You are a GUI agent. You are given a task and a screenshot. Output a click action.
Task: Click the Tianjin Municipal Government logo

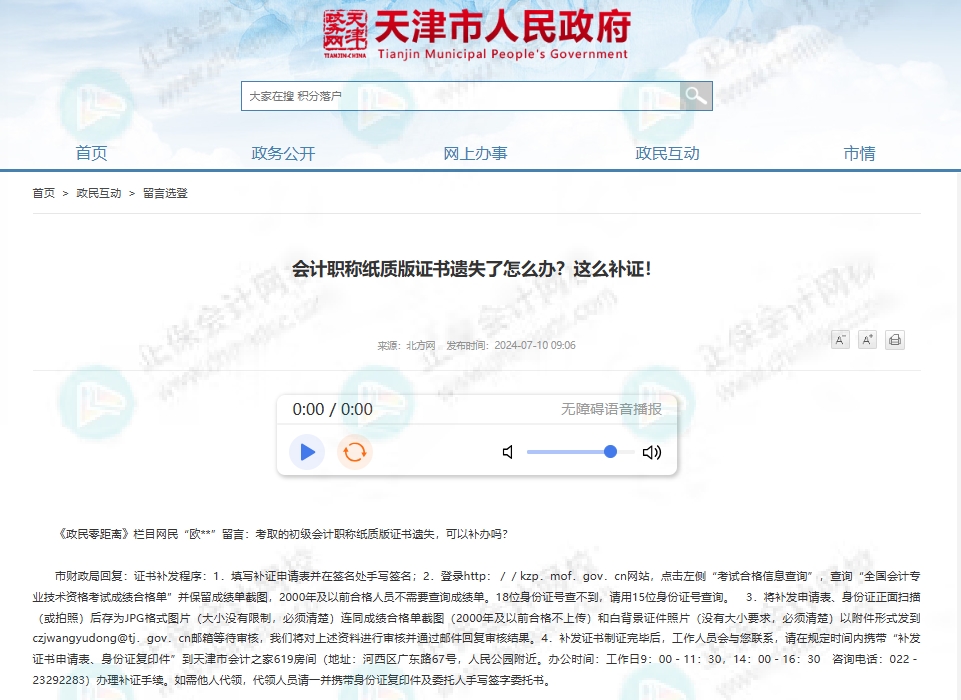478,33
